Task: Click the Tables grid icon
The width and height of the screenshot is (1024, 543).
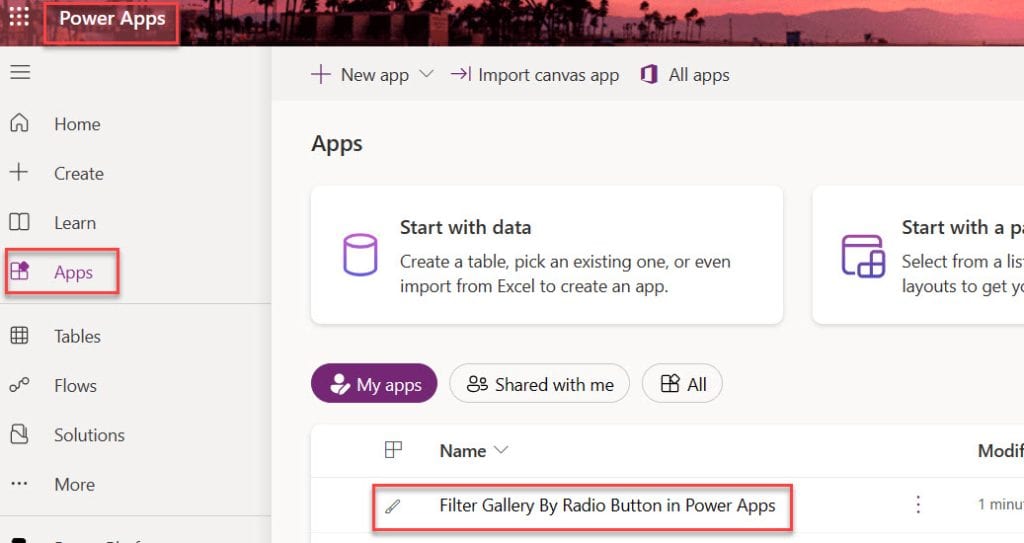Action: [x=20, y=336]
